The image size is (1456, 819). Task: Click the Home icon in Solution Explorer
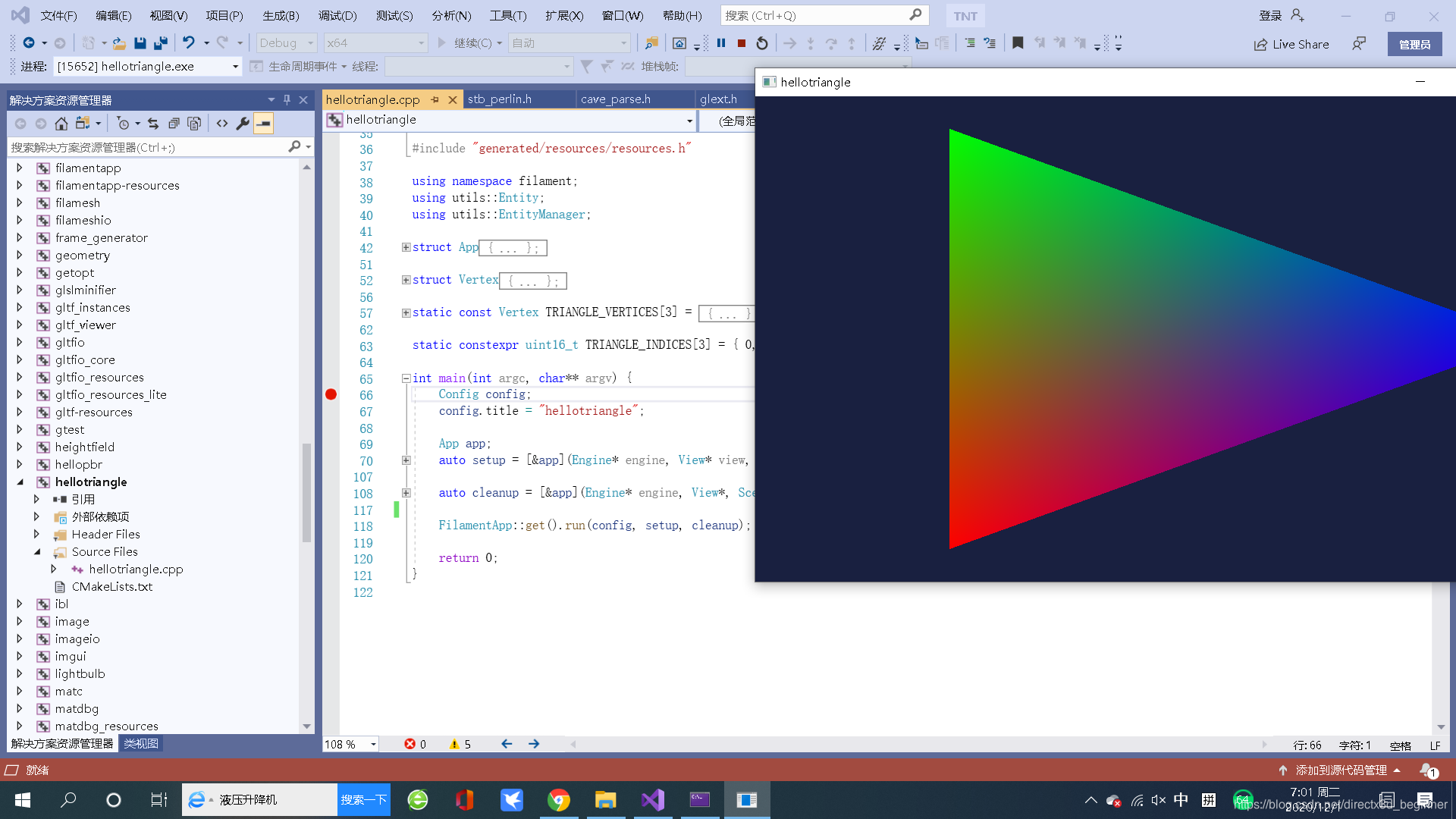(61, 123)
